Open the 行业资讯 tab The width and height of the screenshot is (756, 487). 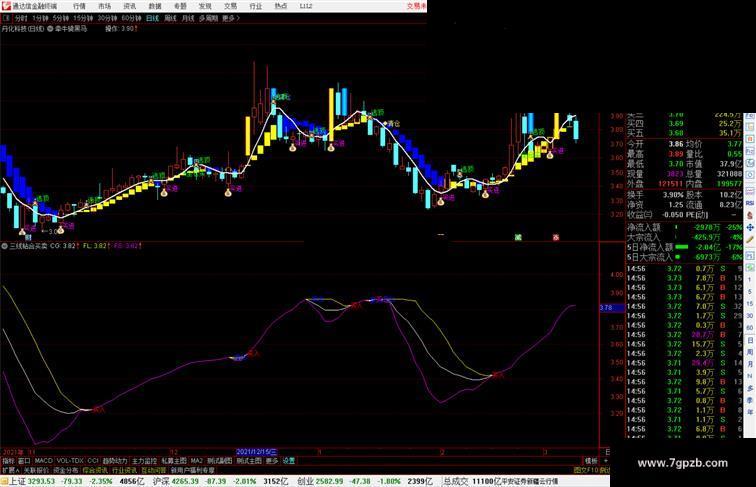pyautogui.click(x=124, y=470)
